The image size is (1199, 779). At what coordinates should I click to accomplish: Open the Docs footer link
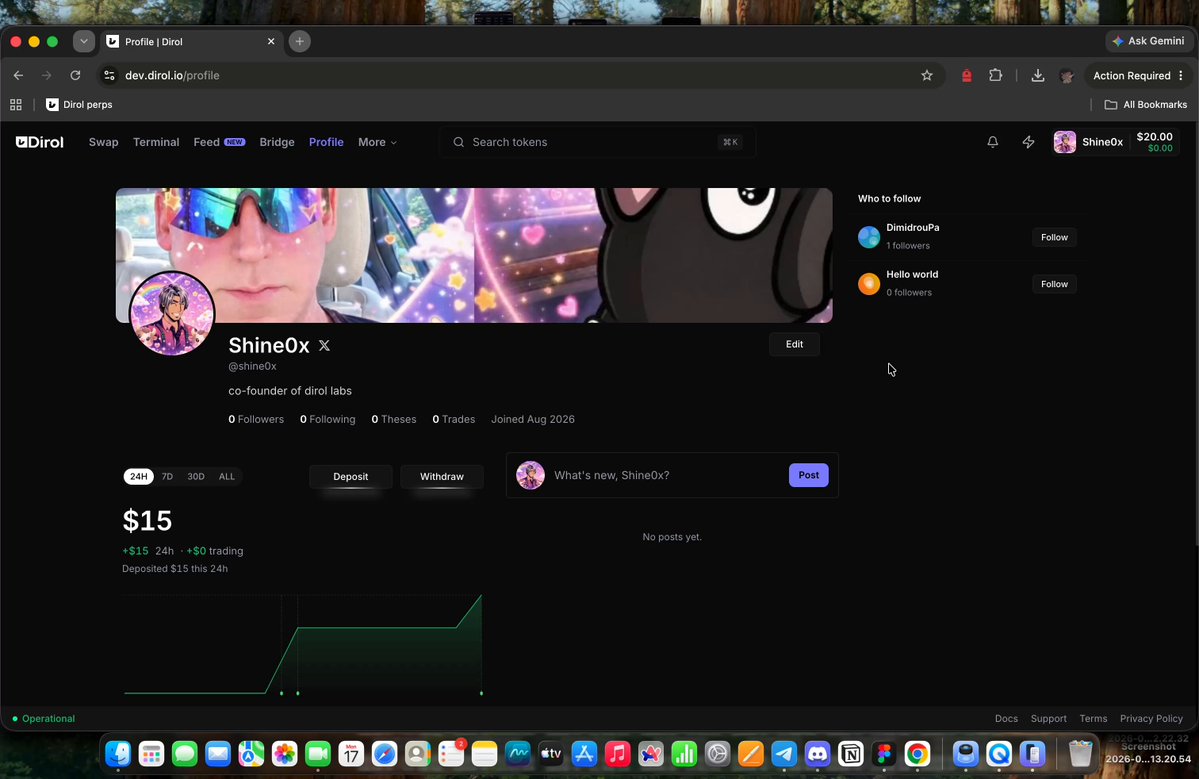pyautogui.click(x=1006, y=719)
